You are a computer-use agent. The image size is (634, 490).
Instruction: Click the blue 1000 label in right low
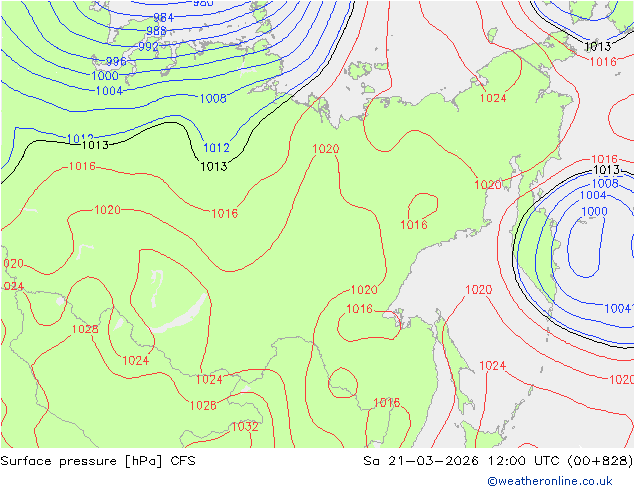click(x=594, y=211)
